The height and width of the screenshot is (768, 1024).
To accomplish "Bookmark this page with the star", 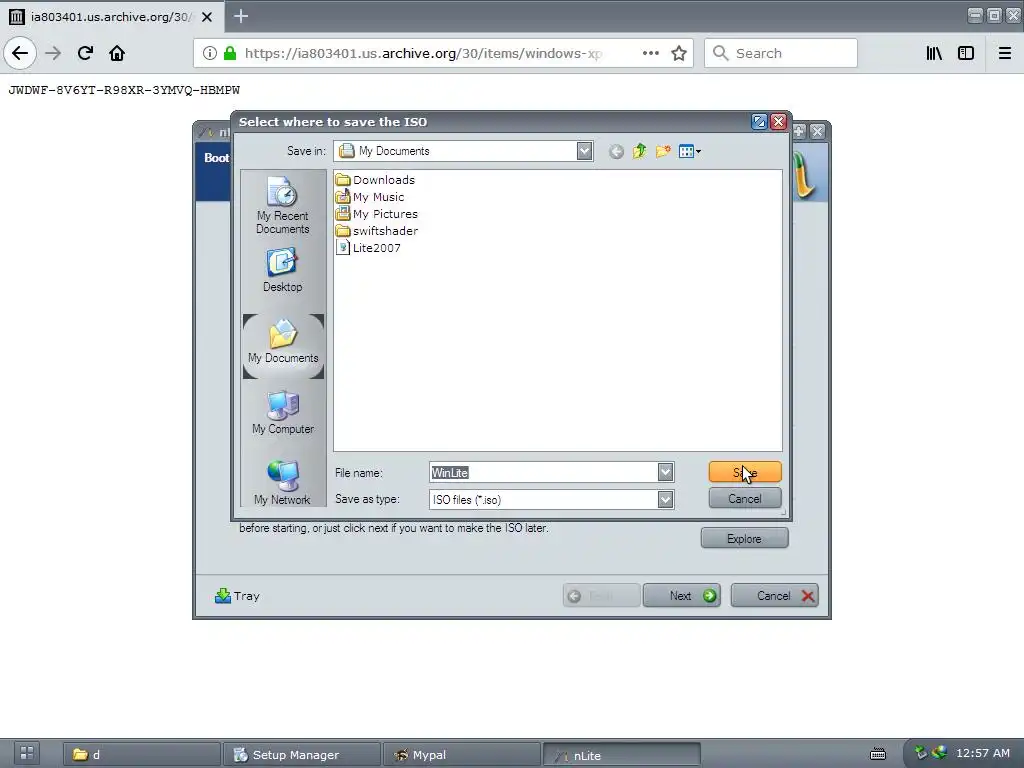I will pos(679,53).
